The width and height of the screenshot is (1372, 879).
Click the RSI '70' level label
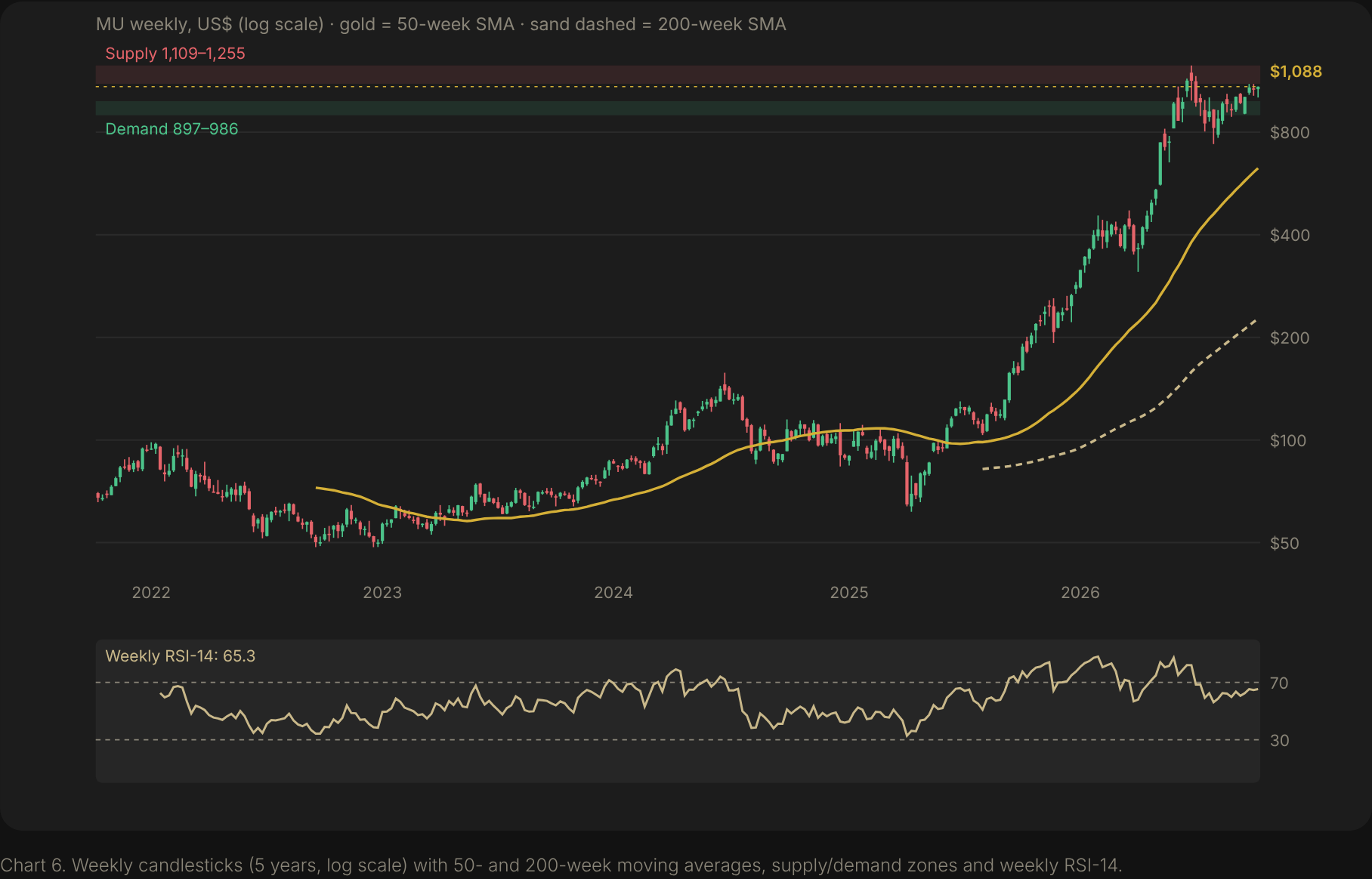pyautogui.click(x=1279, y=683)
